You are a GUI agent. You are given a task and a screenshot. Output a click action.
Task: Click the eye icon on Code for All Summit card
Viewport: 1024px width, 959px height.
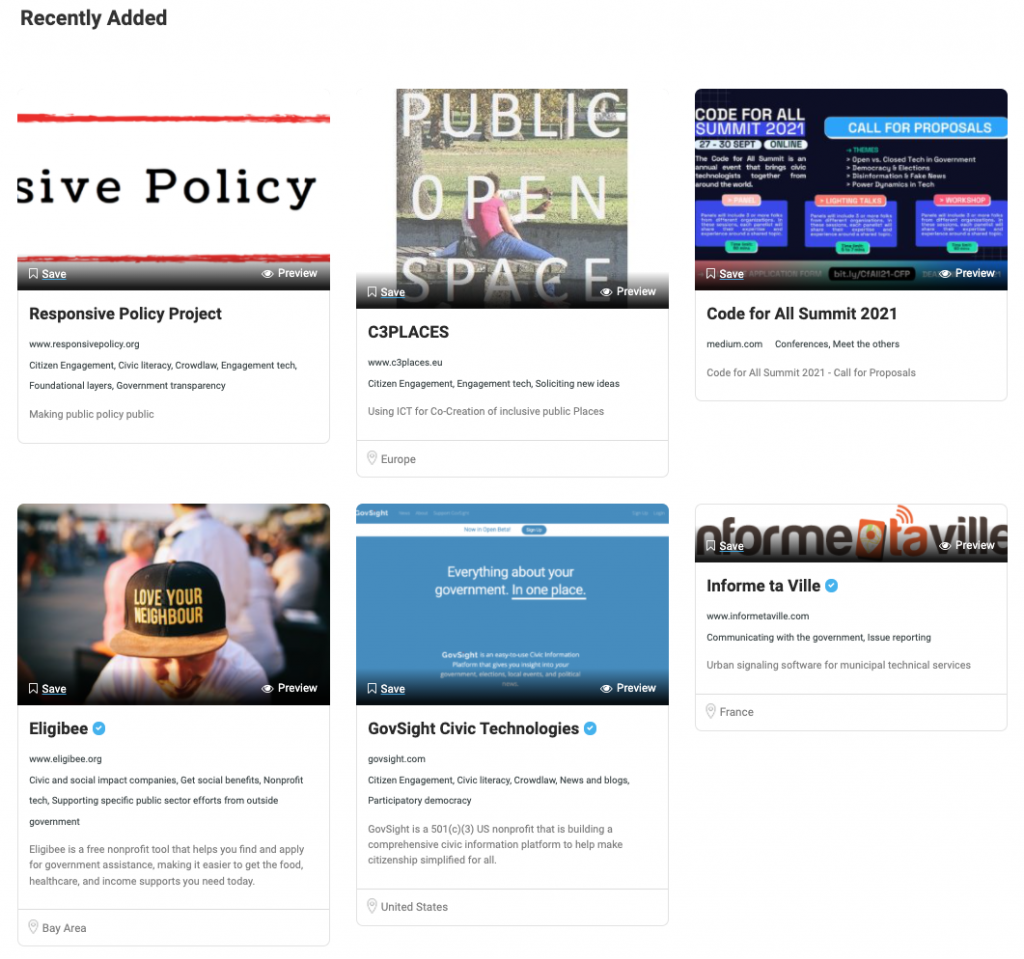(x=945, y=274)
